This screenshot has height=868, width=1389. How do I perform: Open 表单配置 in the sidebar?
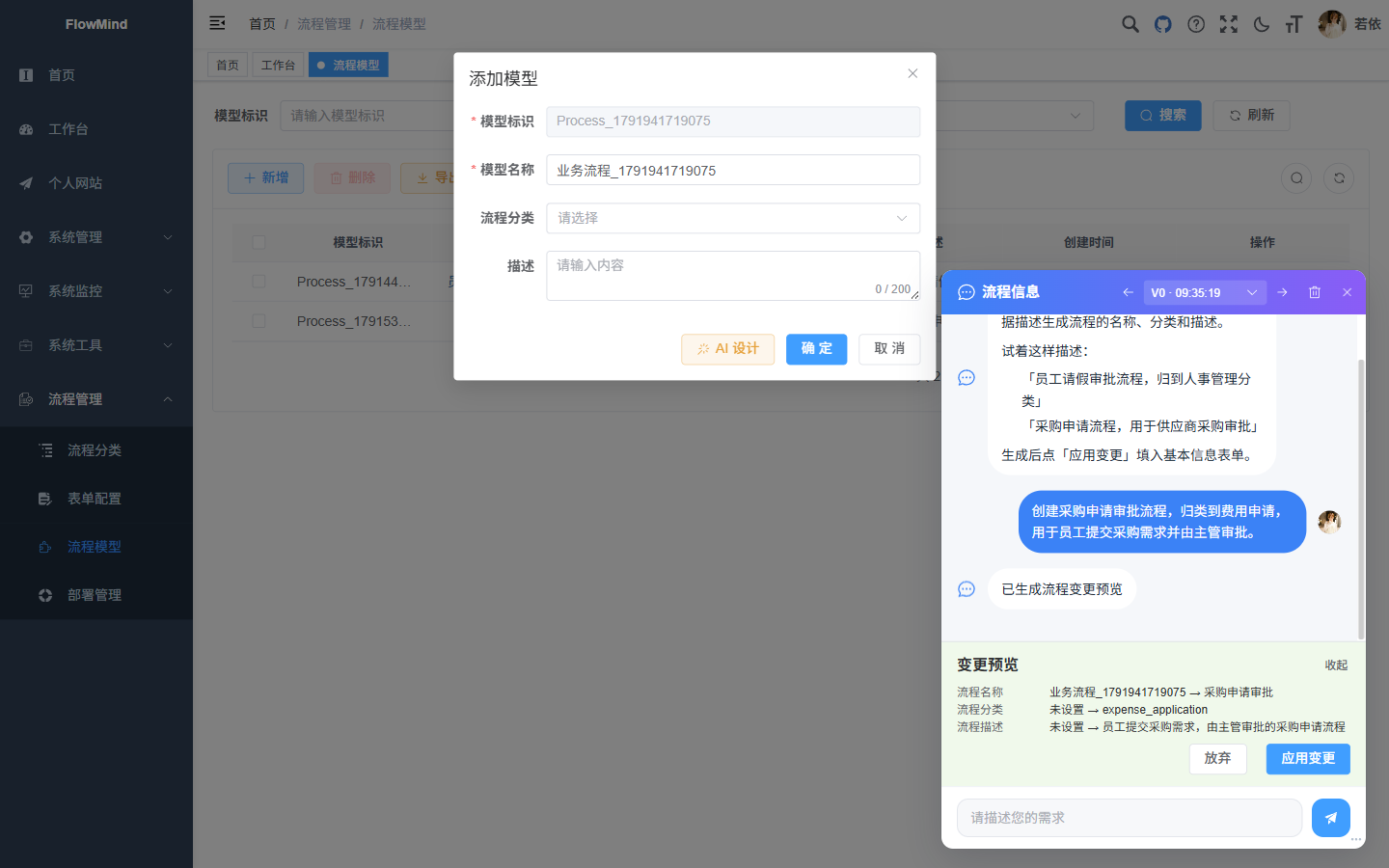click(96, 499)
